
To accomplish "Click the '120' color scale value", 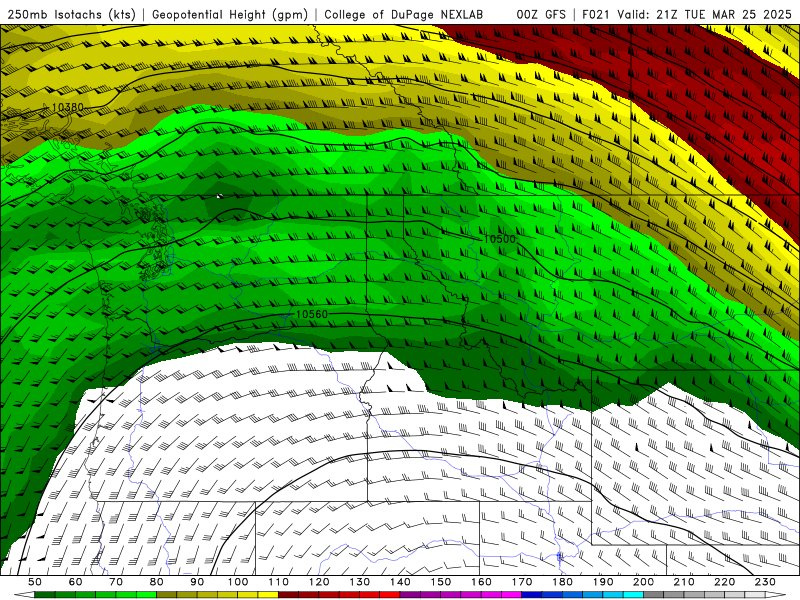I will click(319, 582).
